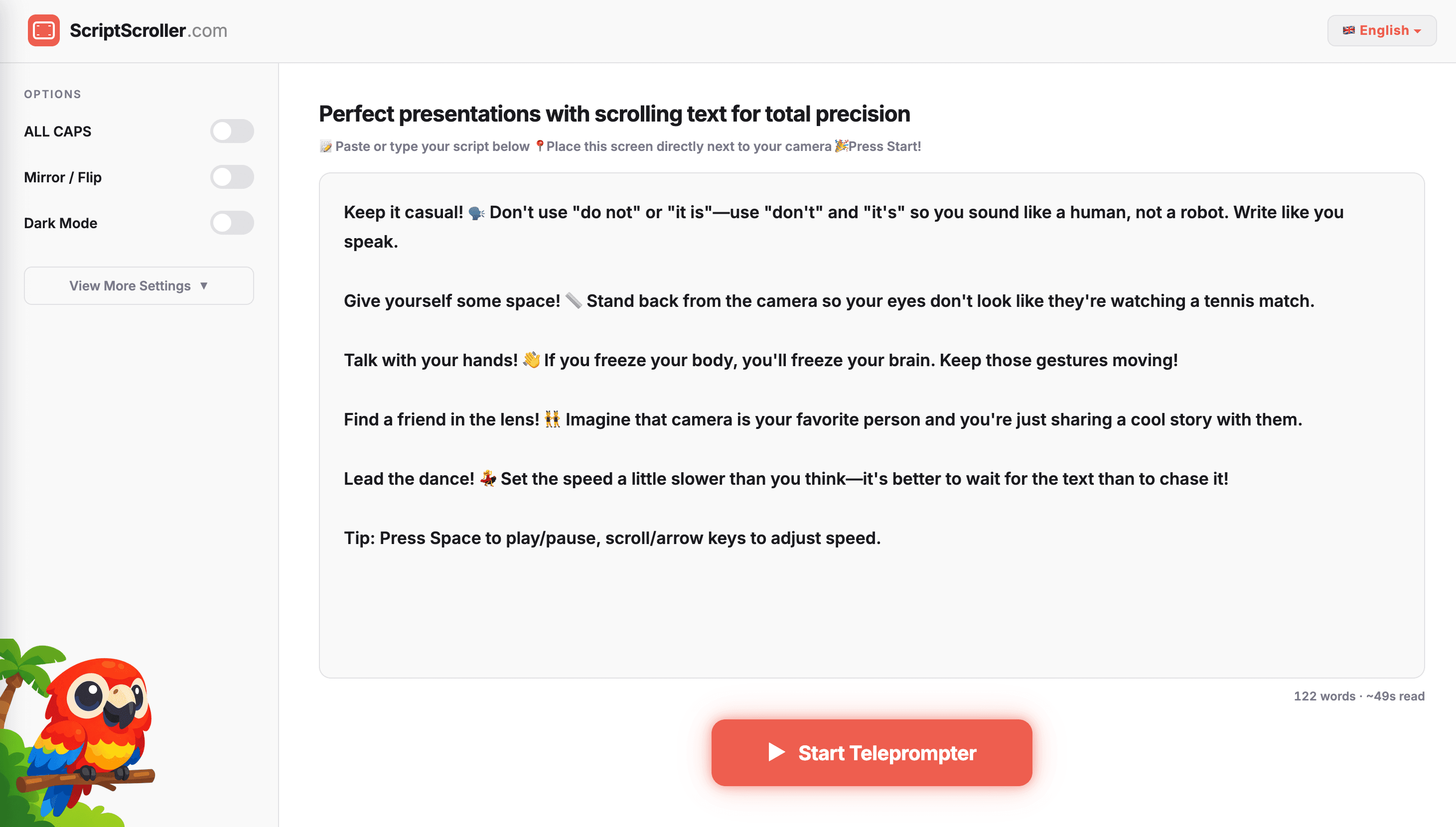Click the Mirror / Flip label text
1456x827 pixels.
coord(62,177)
